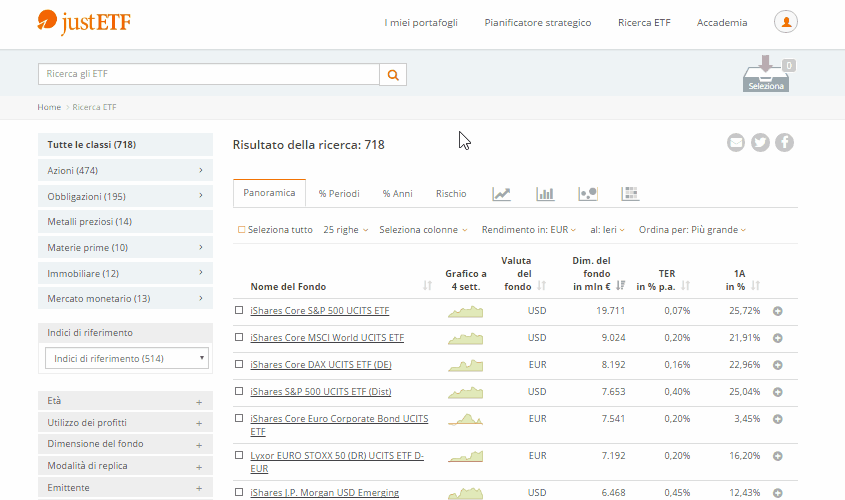Switch to bar chart view
The width and height of the screenshot is (845, 500).
pyautogui.click(x=545, y=194)
